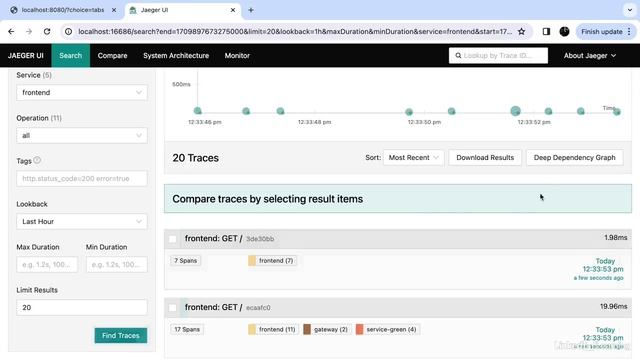The width and height of the screenshot is (640, 360).
Task: Open the Sort dropdown Most Recent
Action: (413, 158)
